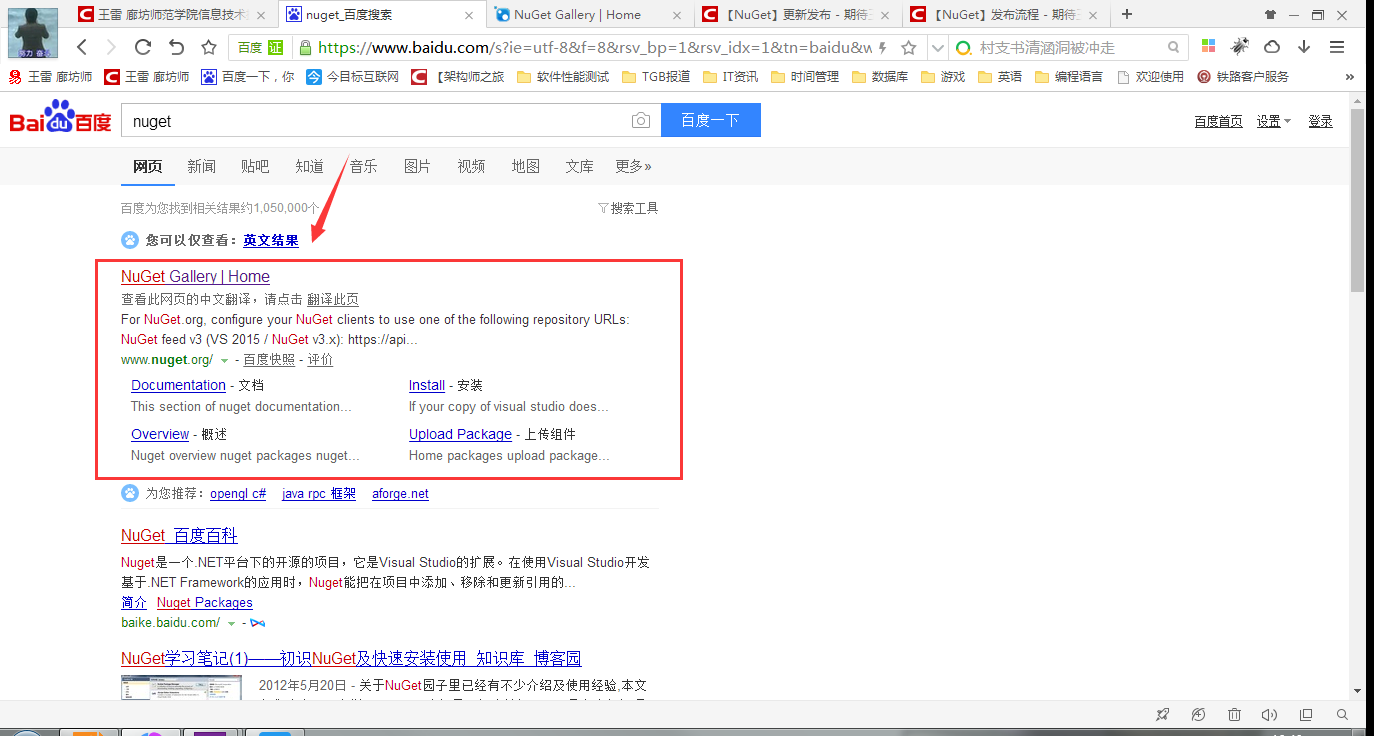
Task: Click the 百度一下 search button
Action: [x=710, y=120]
